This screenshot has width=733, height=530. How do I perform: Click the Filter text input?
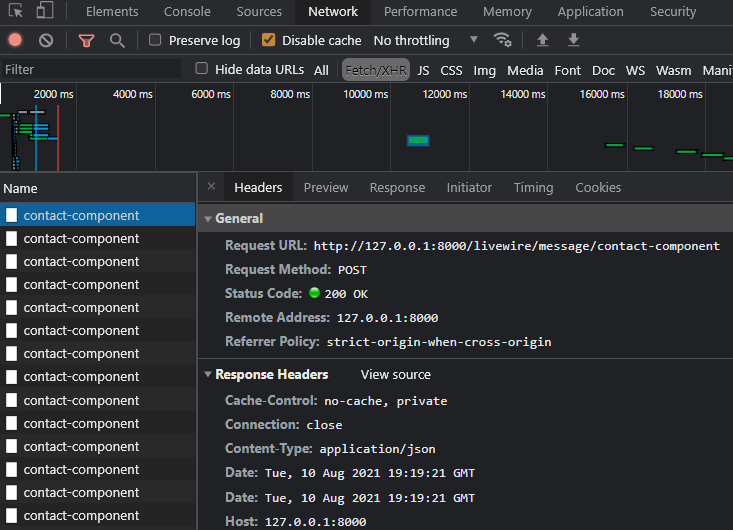[x=91, y=70]
